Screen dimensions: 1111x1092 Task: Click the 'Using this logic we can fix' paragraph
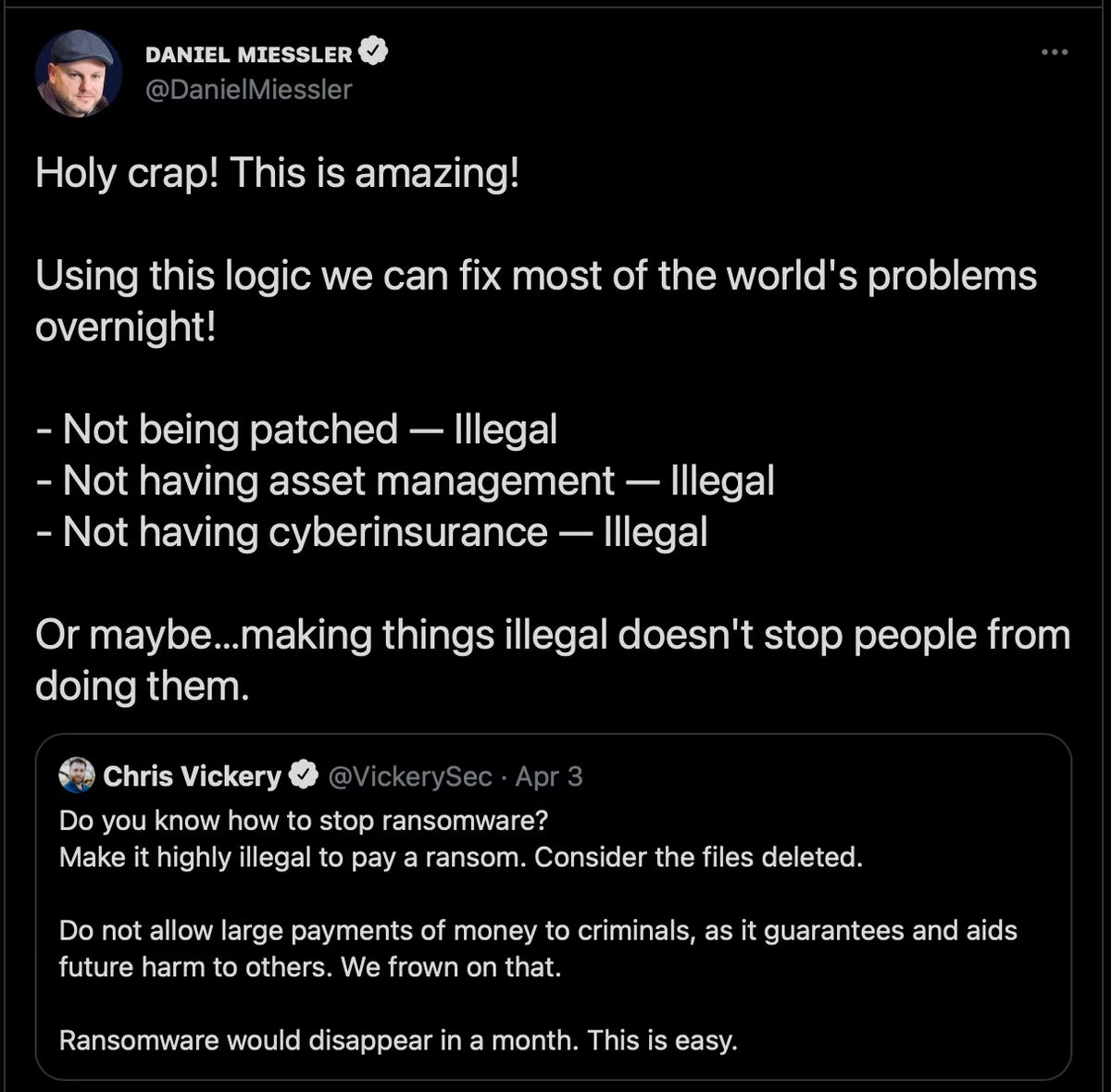point(536,301)
